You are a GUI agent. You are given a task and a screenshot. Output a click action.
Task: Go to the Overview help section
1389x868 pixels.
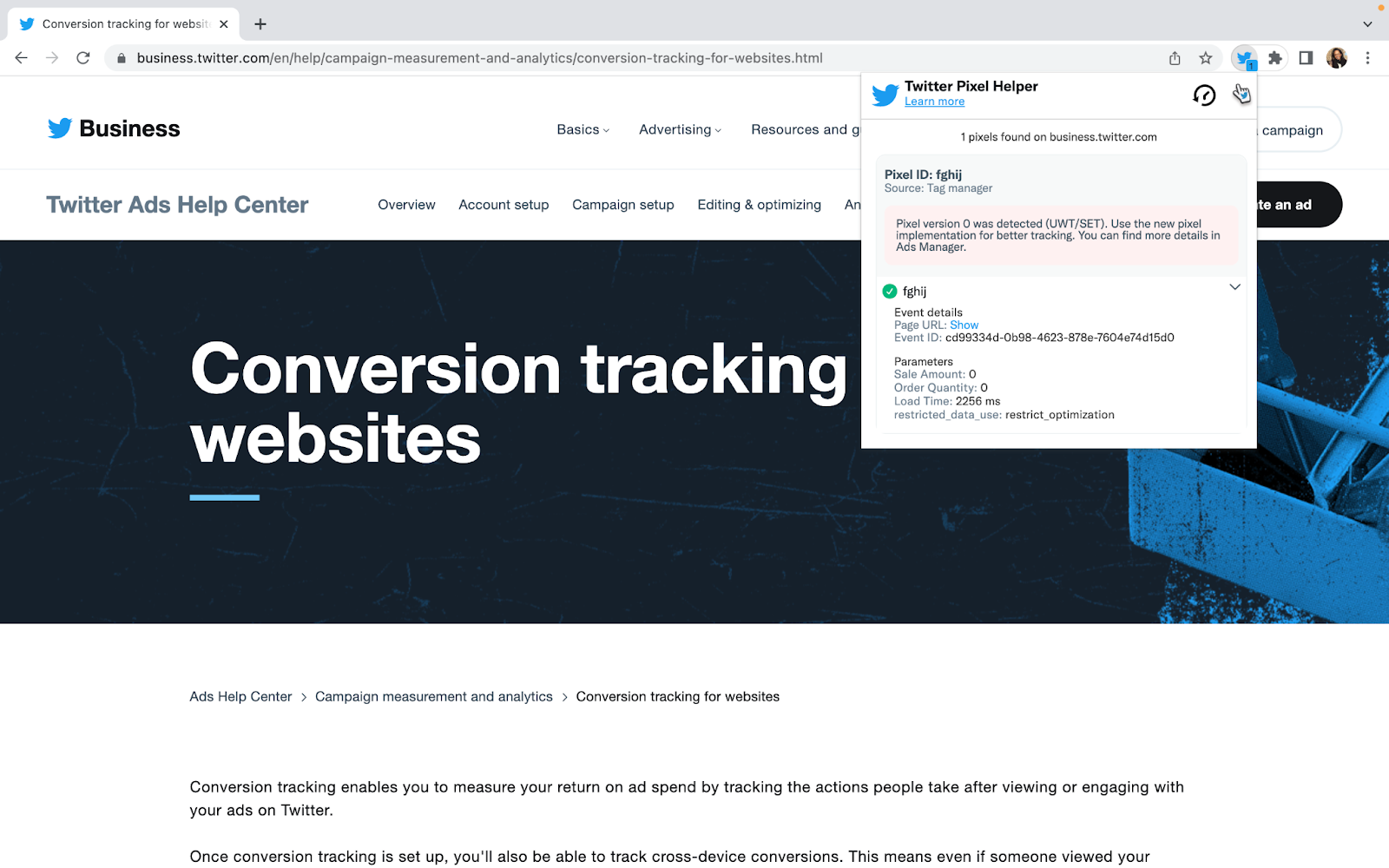point(406,205)
